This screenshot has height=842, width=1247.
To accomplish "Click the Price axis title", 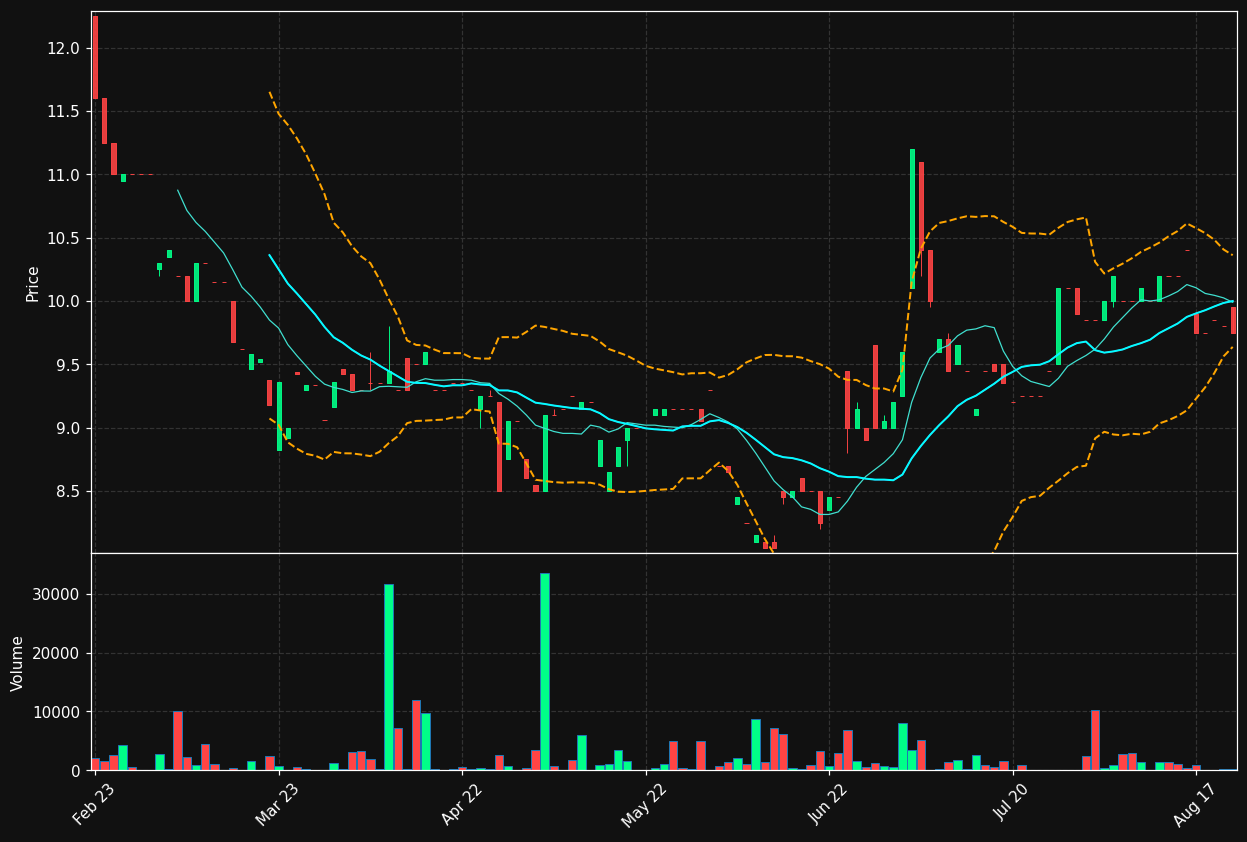I will point(32,283).
